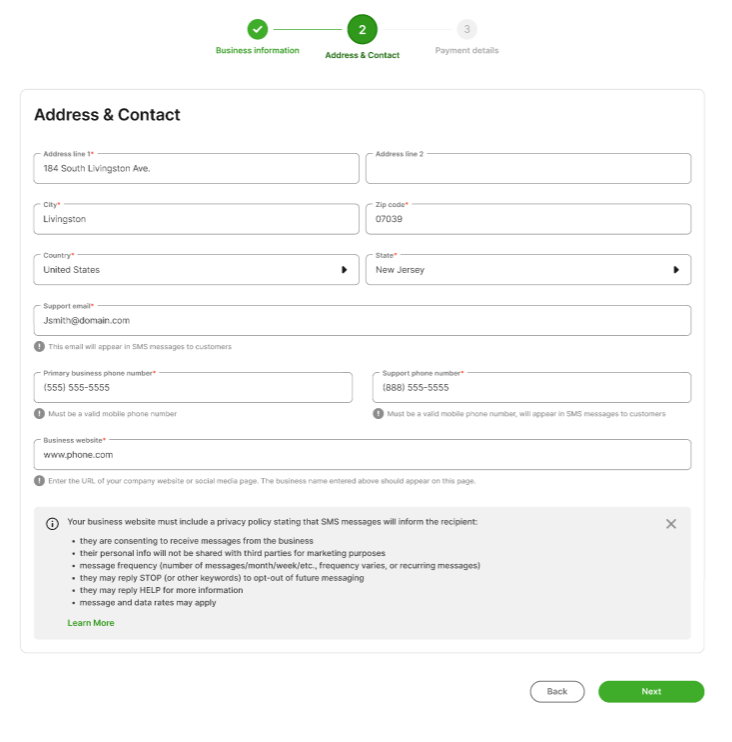Image resolution: width=732 pixels, height=742 pixels.
Task: Expand the State dropdown arrow
Action: tap(676, 270)
